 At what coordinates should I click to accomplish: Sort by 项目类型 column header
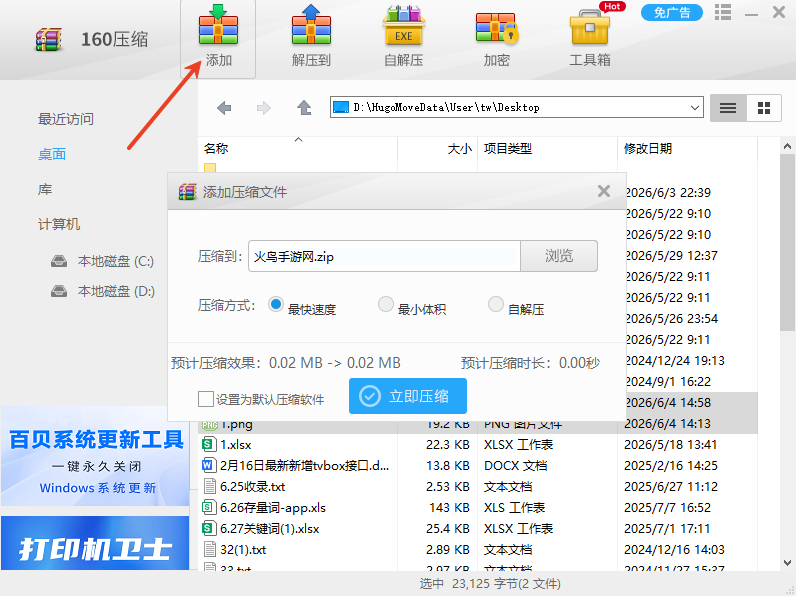[547, 148]
